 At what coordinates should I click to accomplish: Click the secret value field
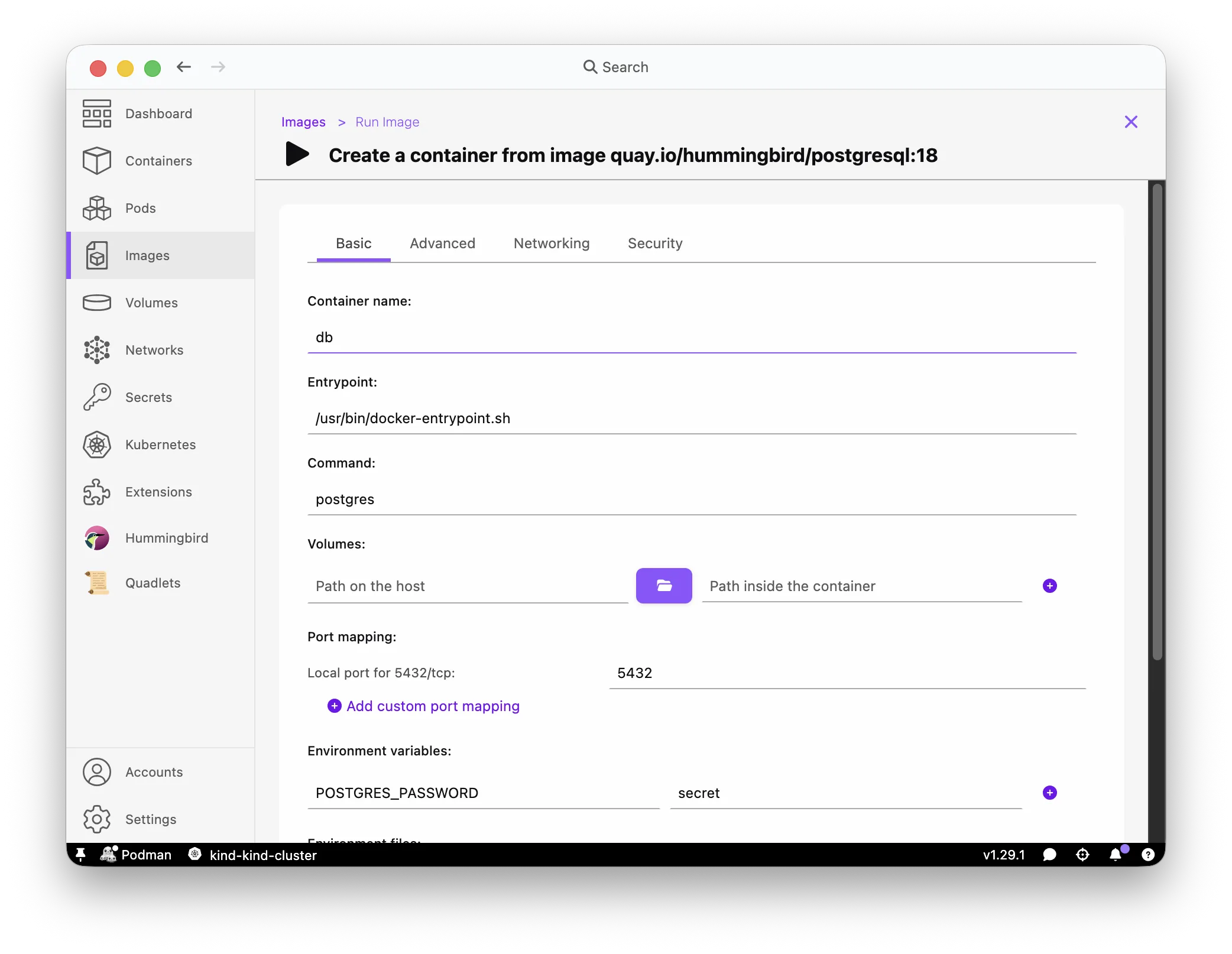[846, 793]
